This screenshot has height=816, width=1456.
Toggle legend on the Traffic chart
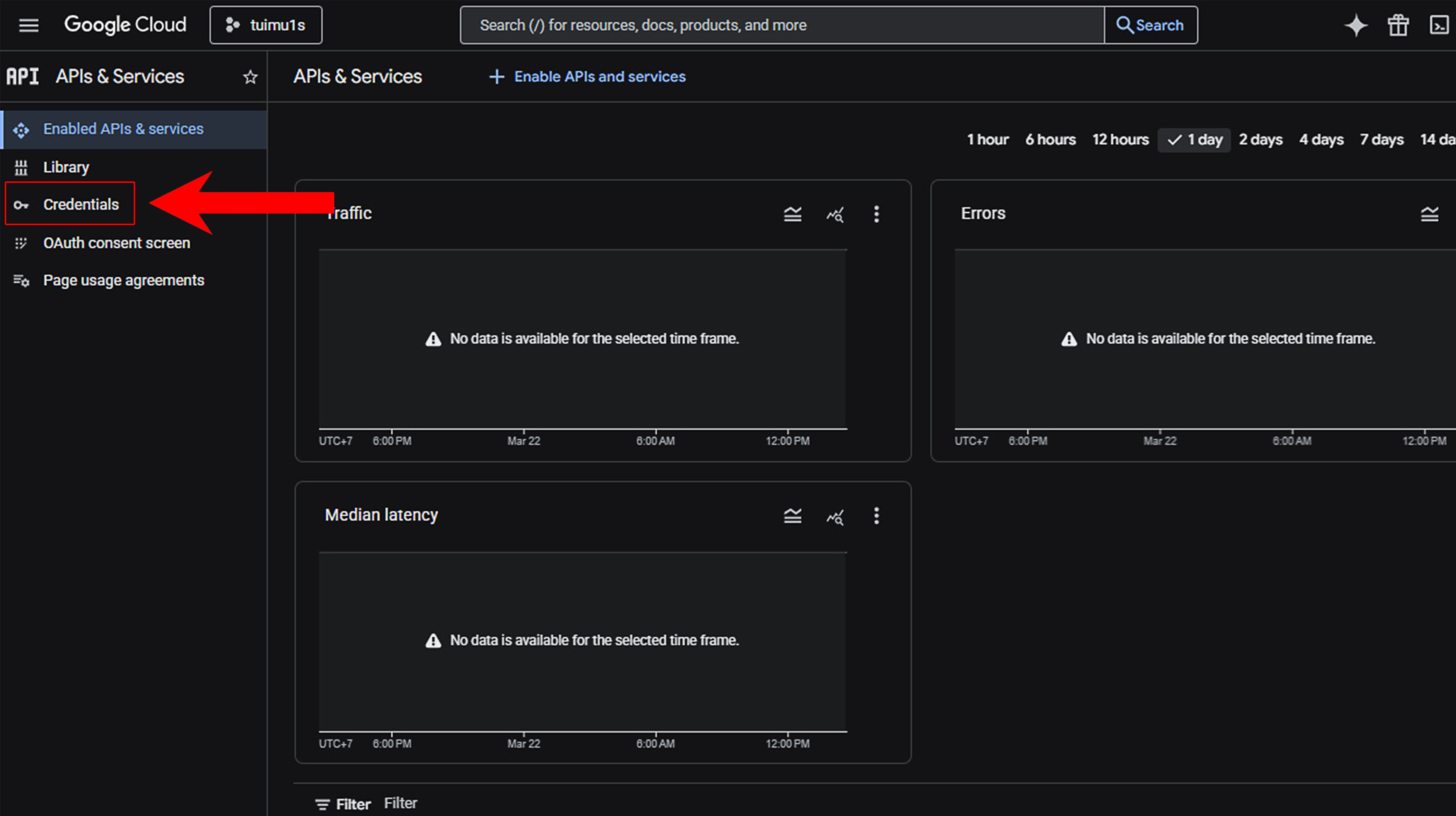(x=792, y=214)
